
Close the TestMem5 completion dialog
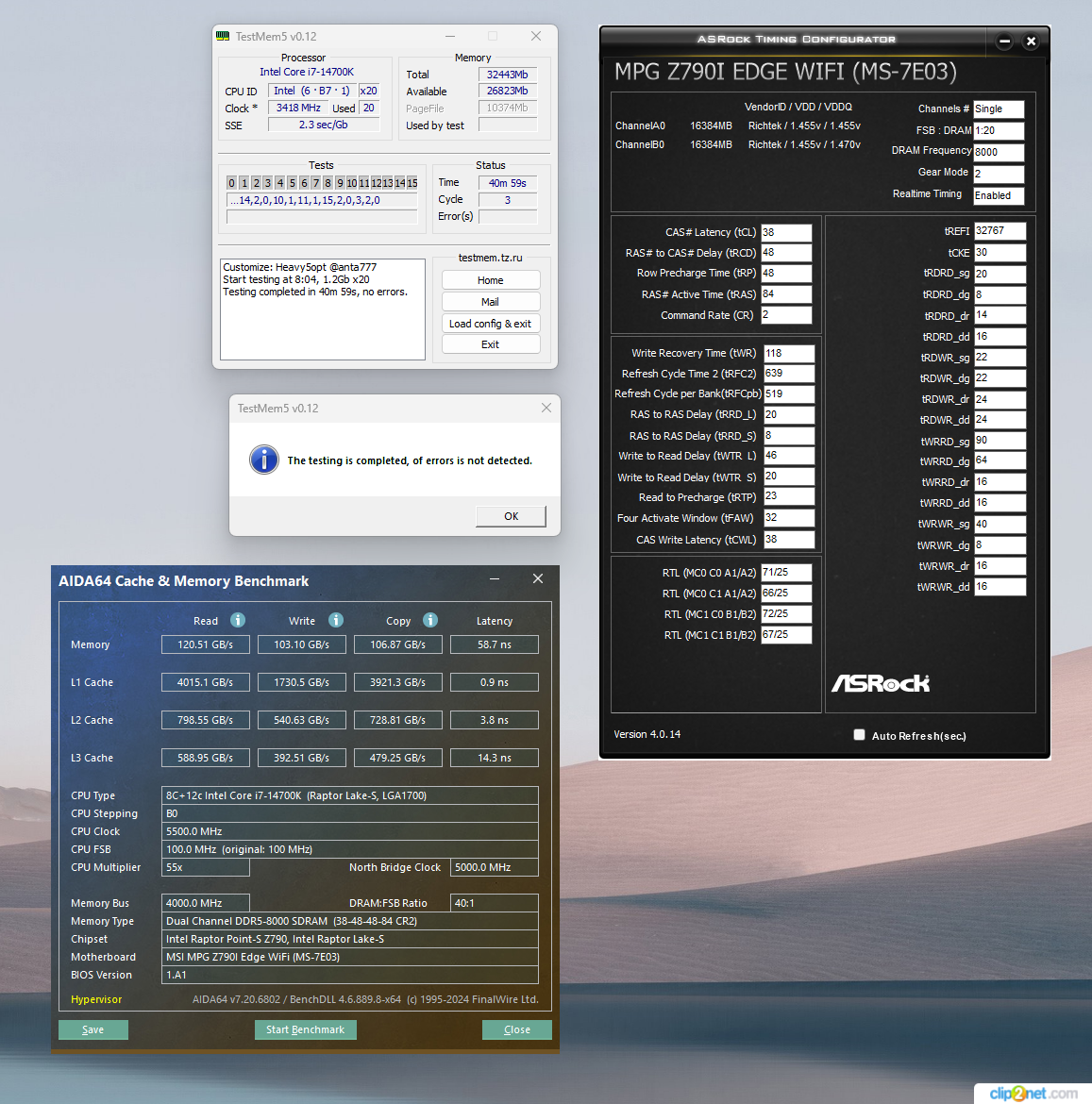(x=546, y=408)
